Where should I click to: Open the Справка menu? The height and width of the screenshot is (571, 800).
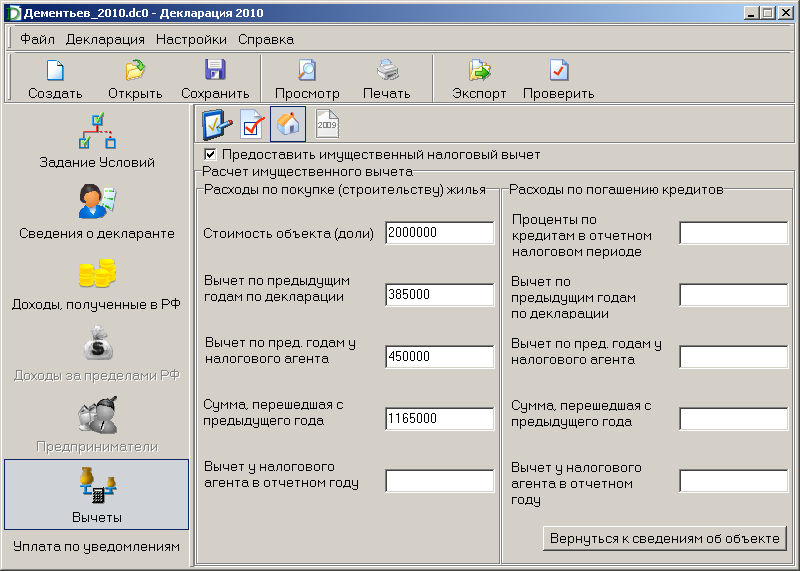coord(266,40)
